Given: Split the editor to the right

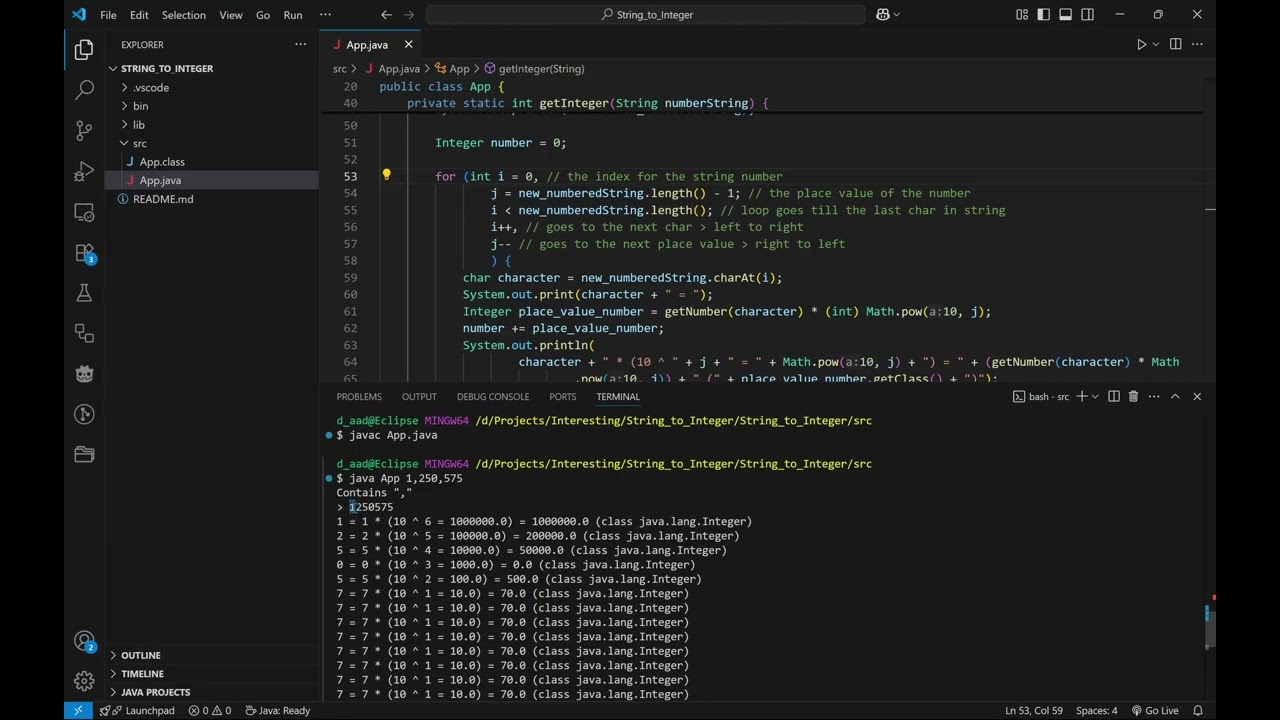Looking at the screenshot, I should point(1175,44).
